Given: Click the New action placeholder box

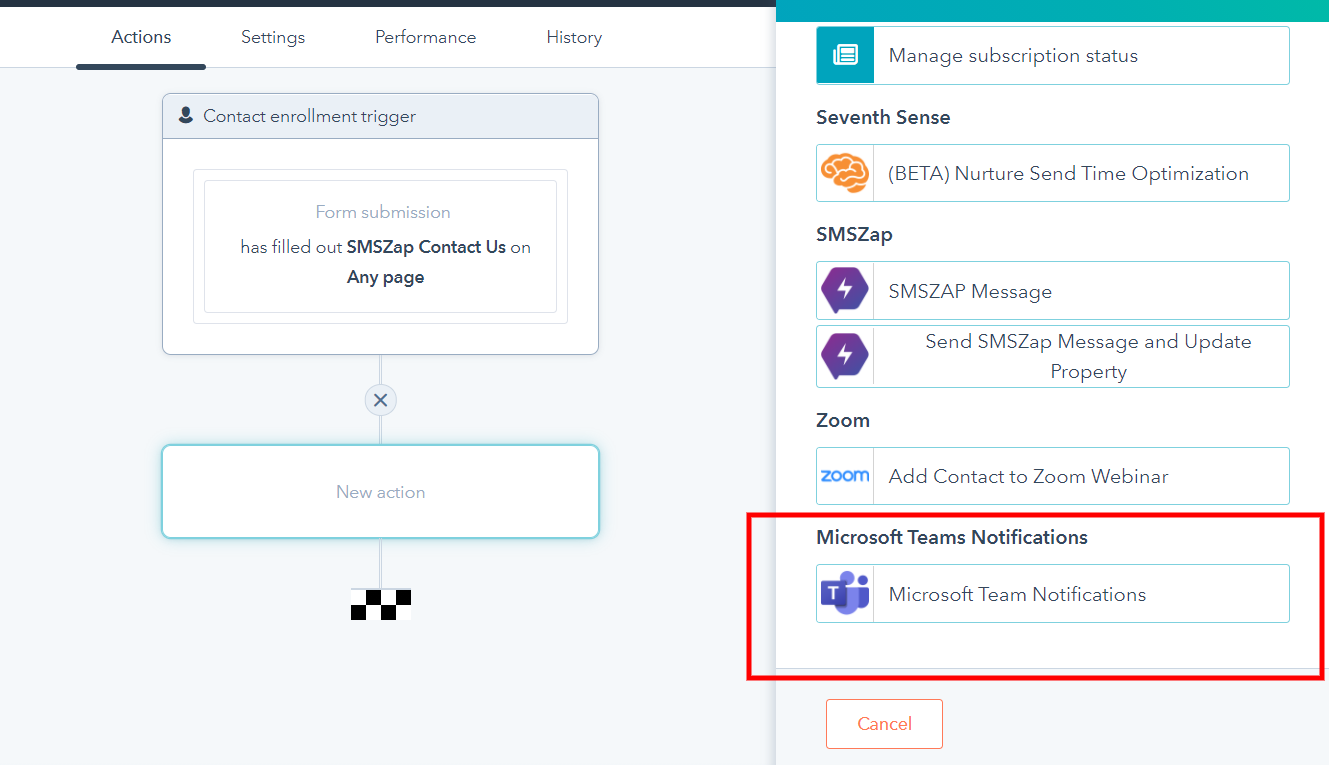Looking at the screenshot, I should (380, 491).
